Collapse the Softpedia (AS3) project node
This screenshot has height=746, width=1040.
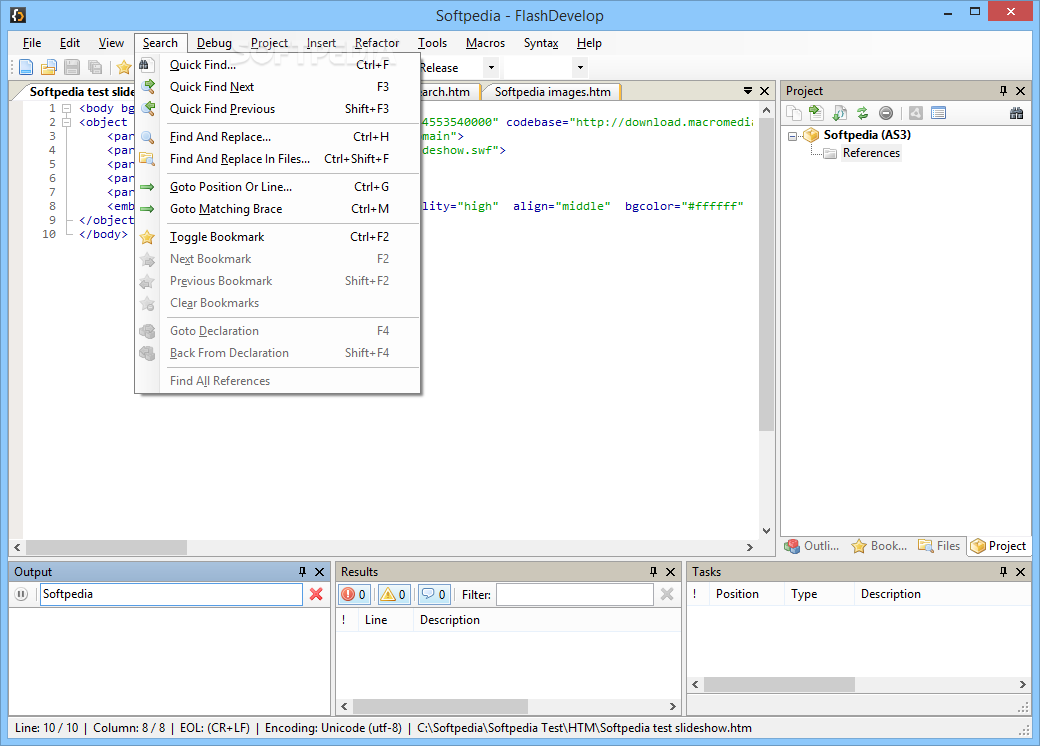click(x=793, y=136)
